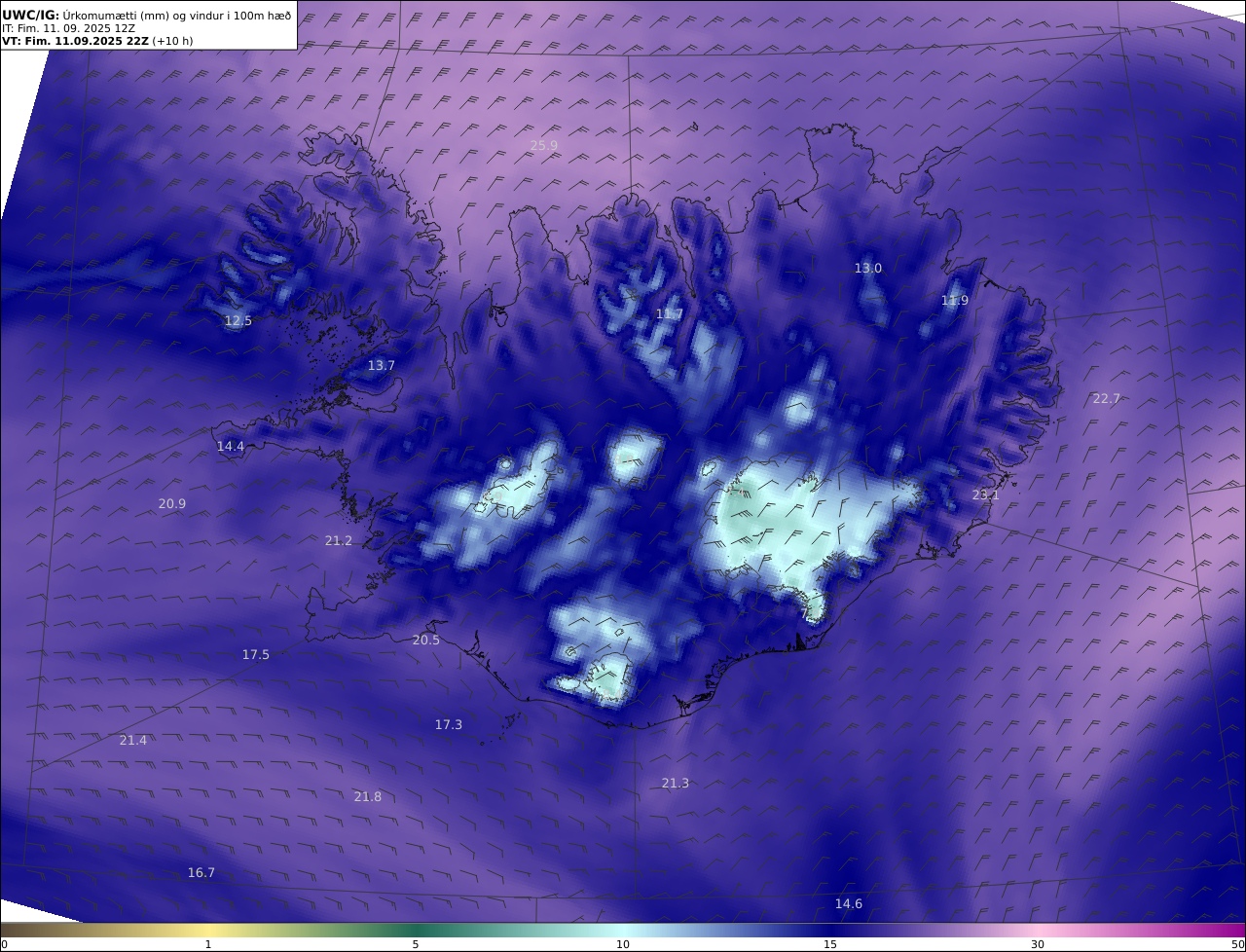This screenshot has height=952, width=1246.
Task: Click the 14.4 value label
Action: [231, 447]
